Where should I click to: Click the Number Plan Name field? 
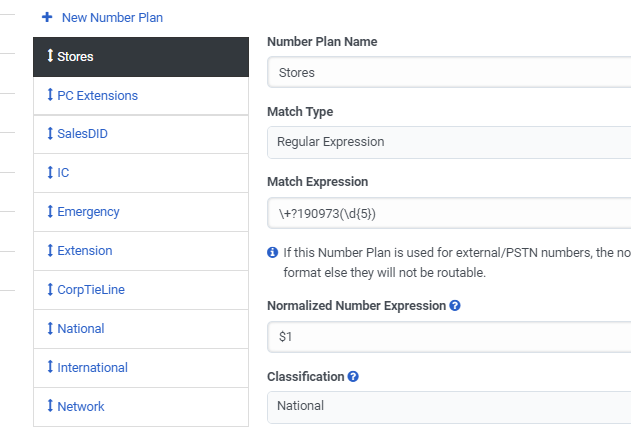448,72
